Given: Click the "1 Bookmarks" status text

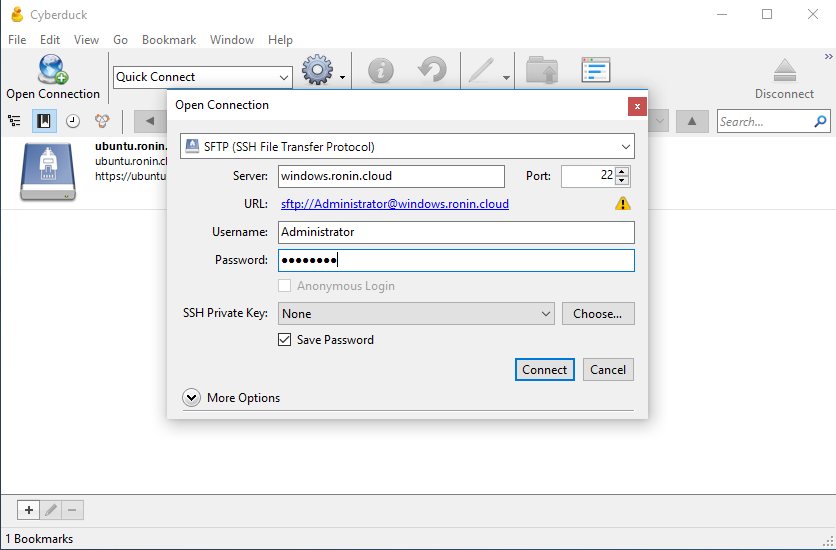Looking at the screenshot, I should [39, 539].
